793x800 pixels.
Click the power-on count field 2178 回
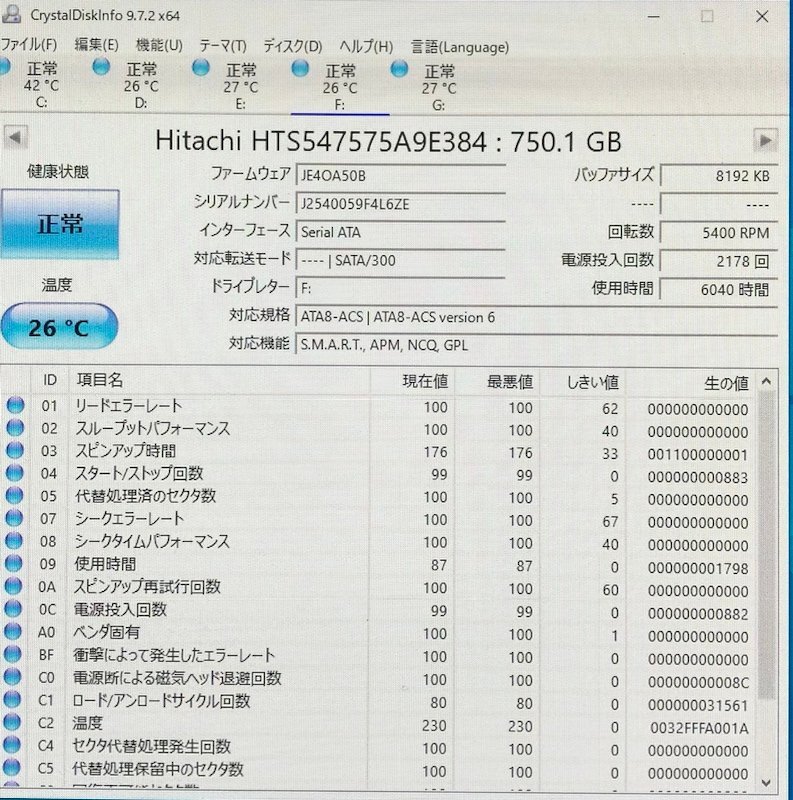pos(718,261)
